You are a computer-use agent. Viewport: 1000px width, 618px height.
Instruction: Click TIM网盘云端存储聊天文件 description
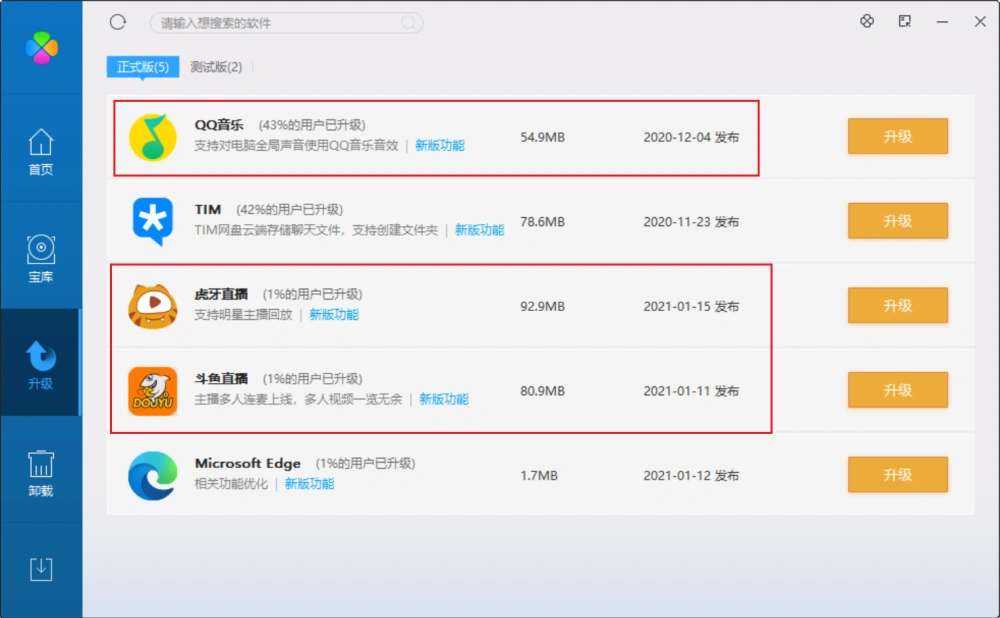point(316,230)
